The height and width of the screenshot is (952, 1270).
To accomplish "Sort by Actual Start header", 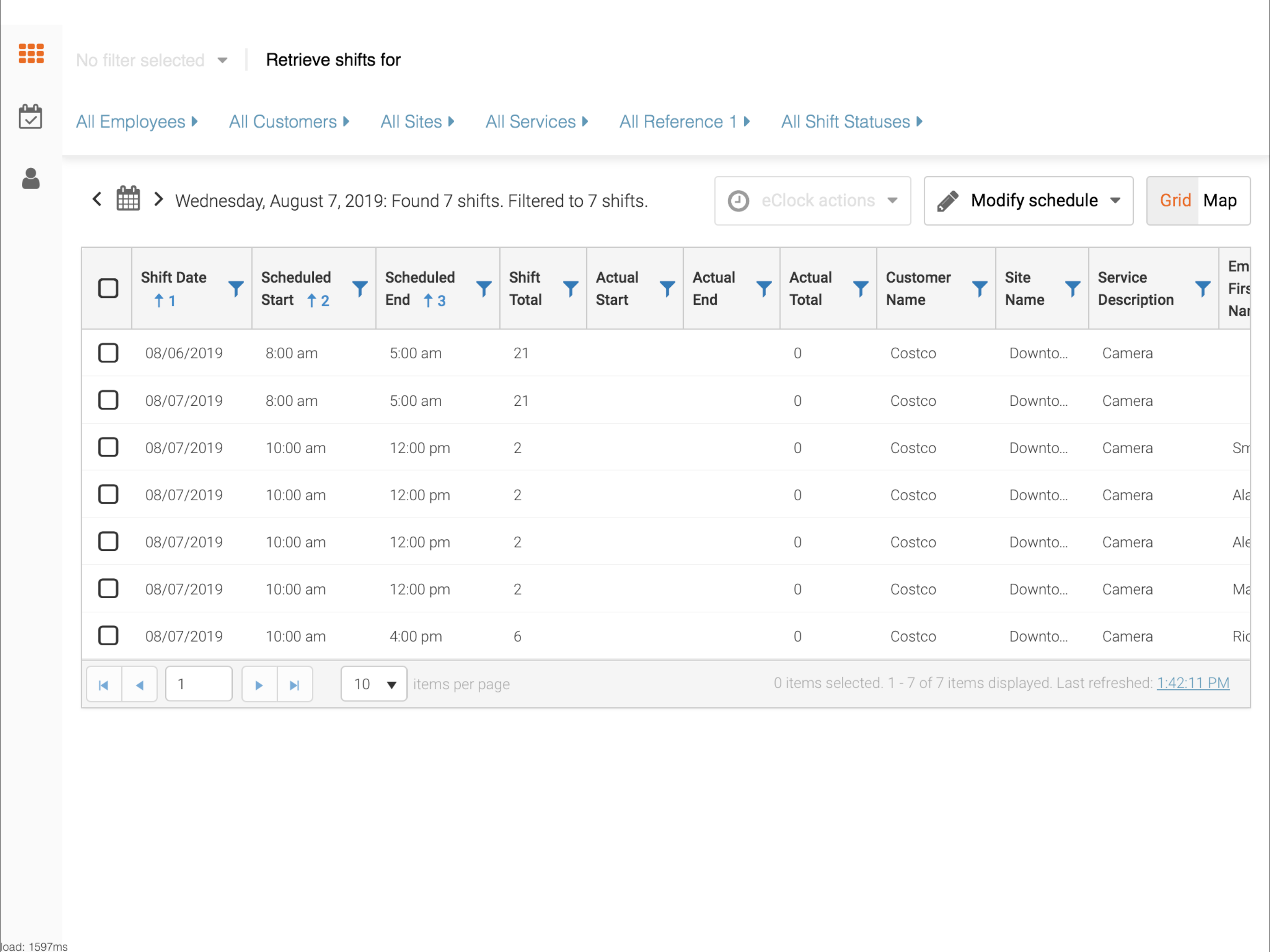I will click(616, 288).
